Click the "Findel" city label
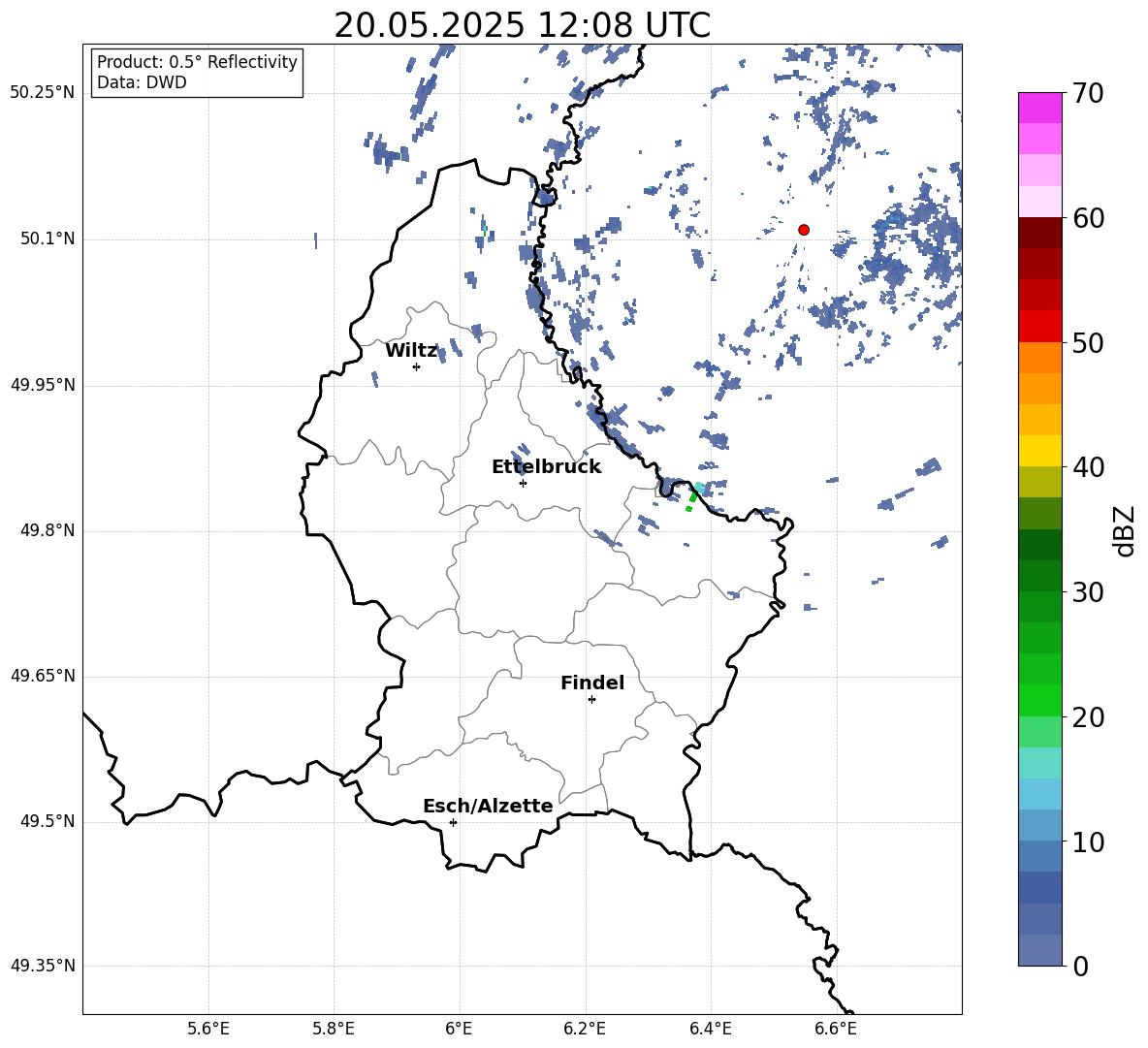The height and width of the screenshot is (1048, 1148). [x=592, y=683]
